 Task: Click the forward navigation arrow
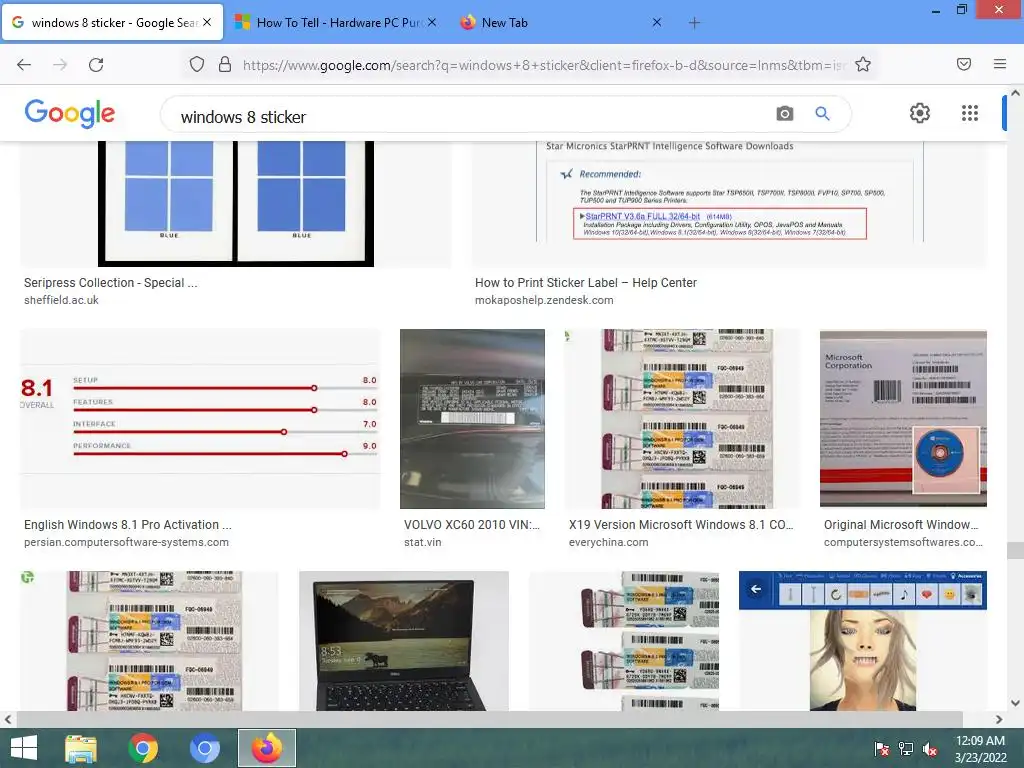pos(60,65)
